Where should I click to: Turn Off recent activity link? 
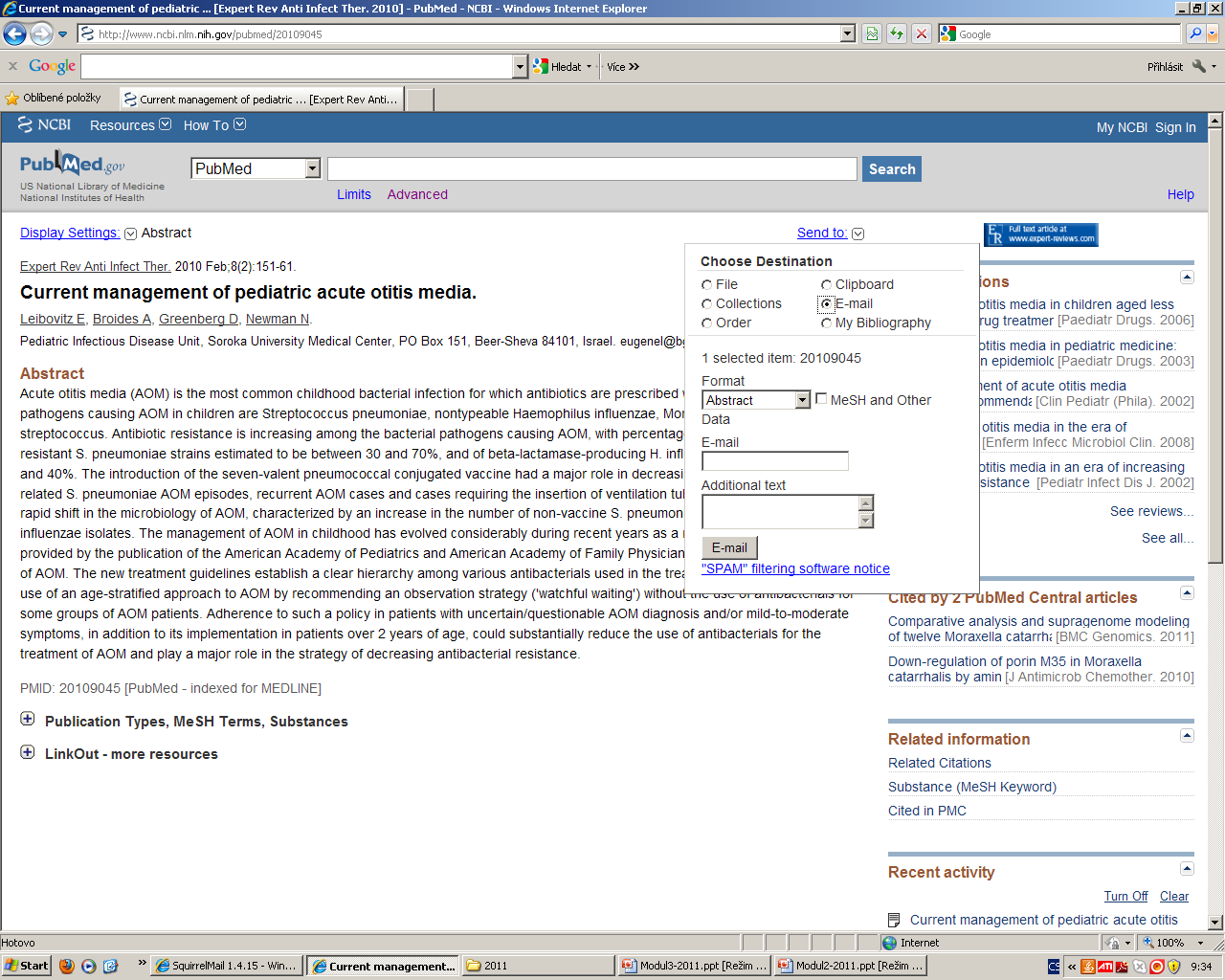tap(1125, 897)
